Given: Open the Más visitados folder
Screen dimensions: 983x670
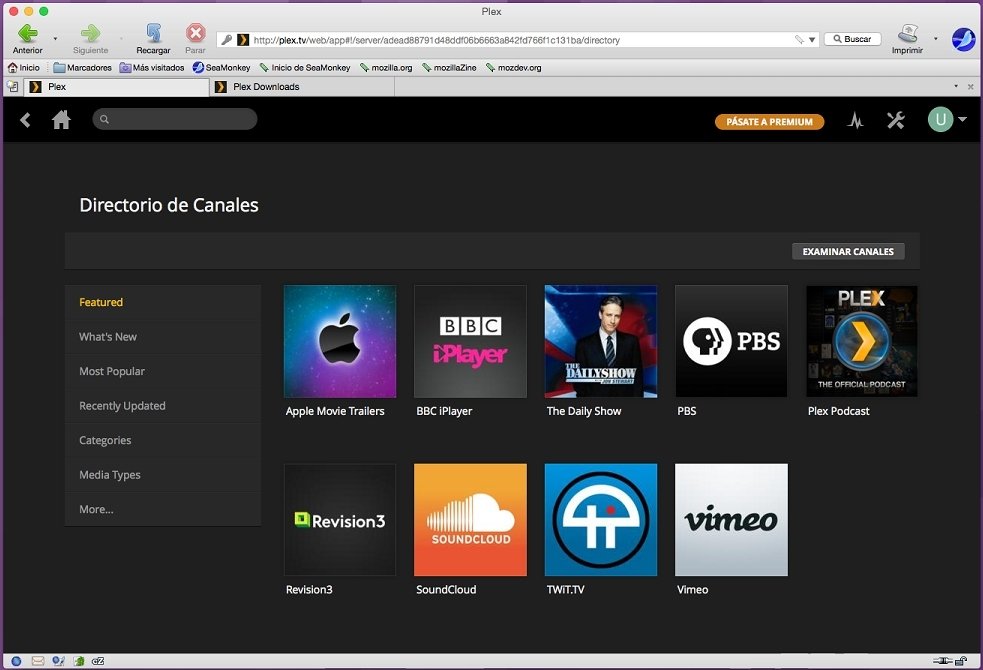Looking at the screenshot, I should pos(152,68).
